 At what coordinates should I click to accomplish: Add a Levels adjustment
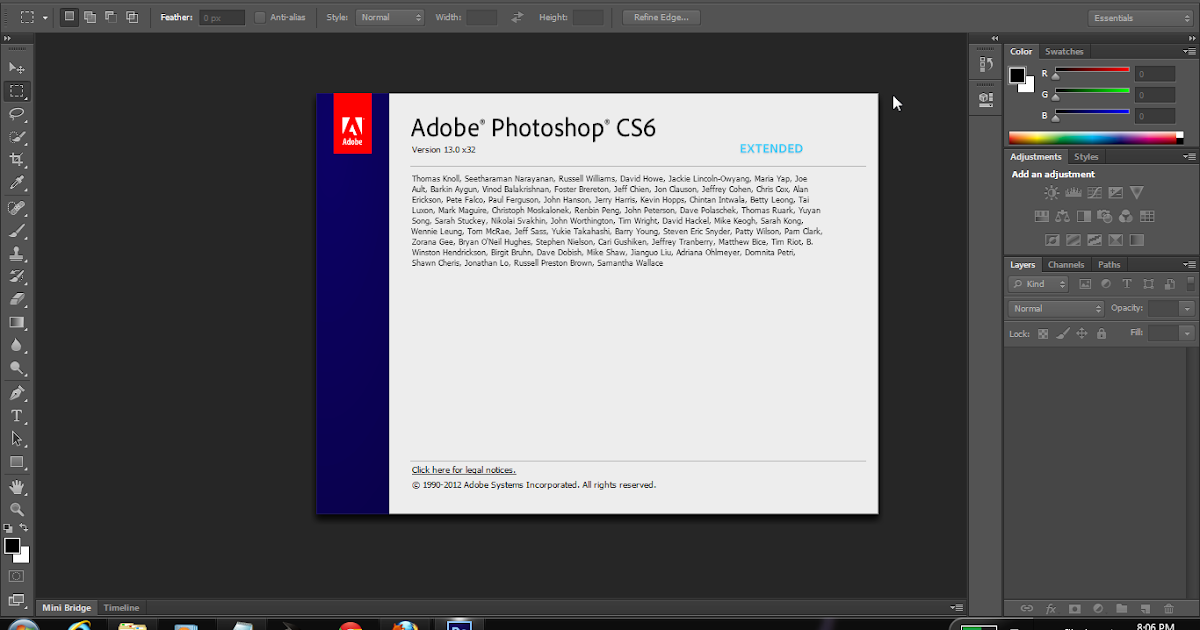pyautogui.click(x=1073, y=192)
